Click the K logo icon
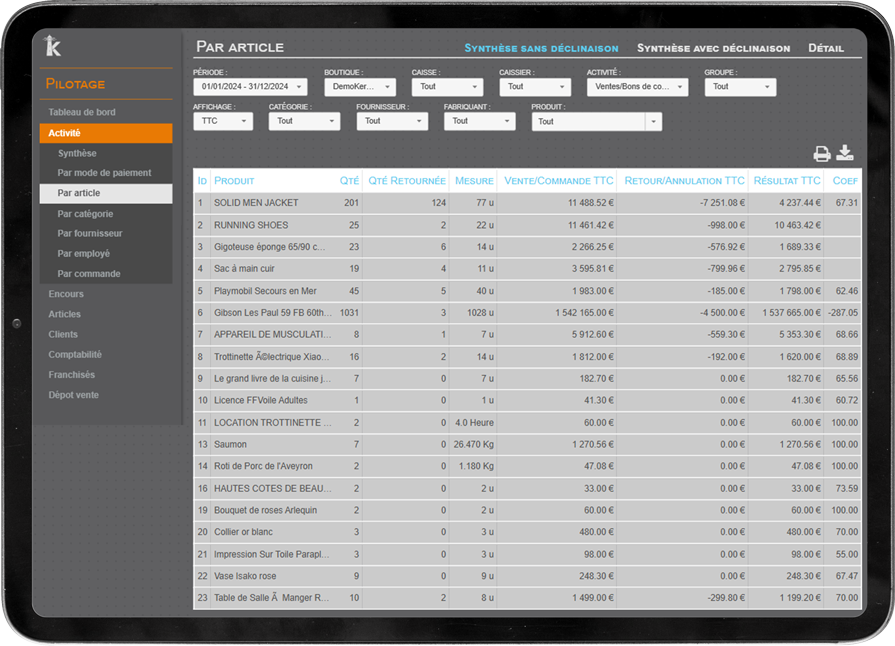This screenshot has height=646, width=895. click(53, 46)
